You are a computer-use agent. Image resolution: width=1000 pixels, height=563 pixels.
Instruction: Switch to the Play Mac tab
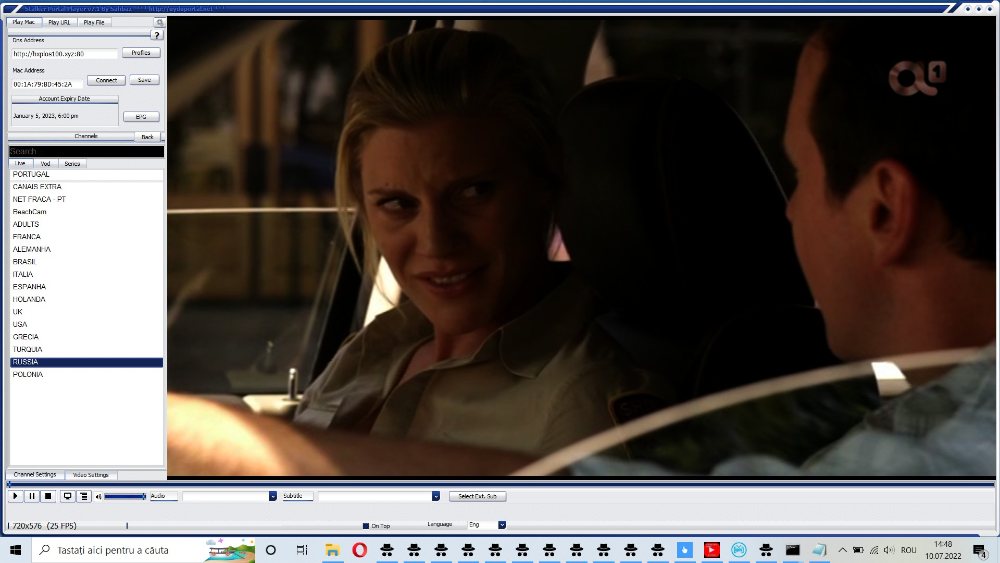tap(24, 22)
